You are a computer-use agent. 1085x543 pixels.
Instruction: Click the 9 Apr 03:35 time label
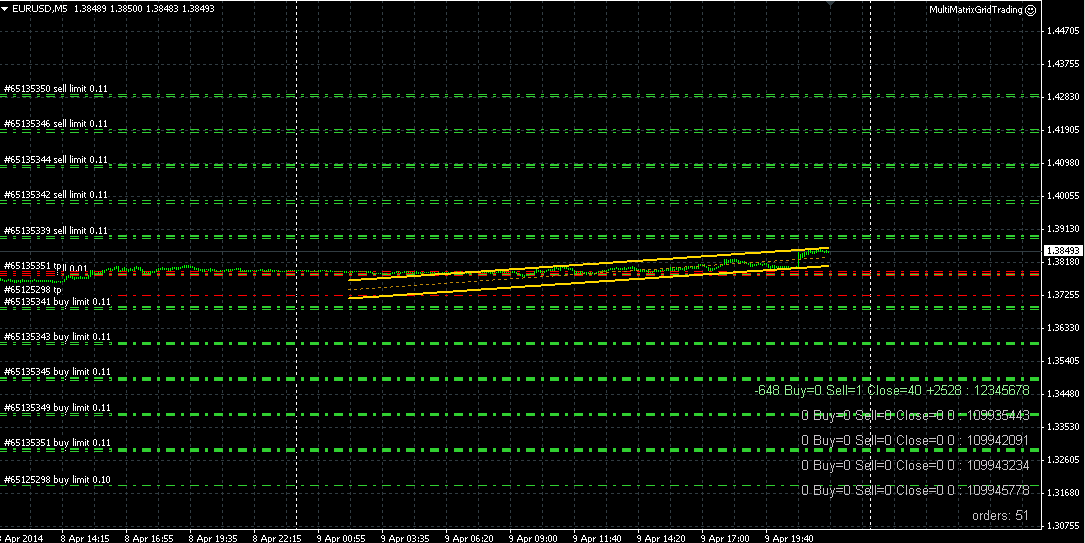pos(405,537)
